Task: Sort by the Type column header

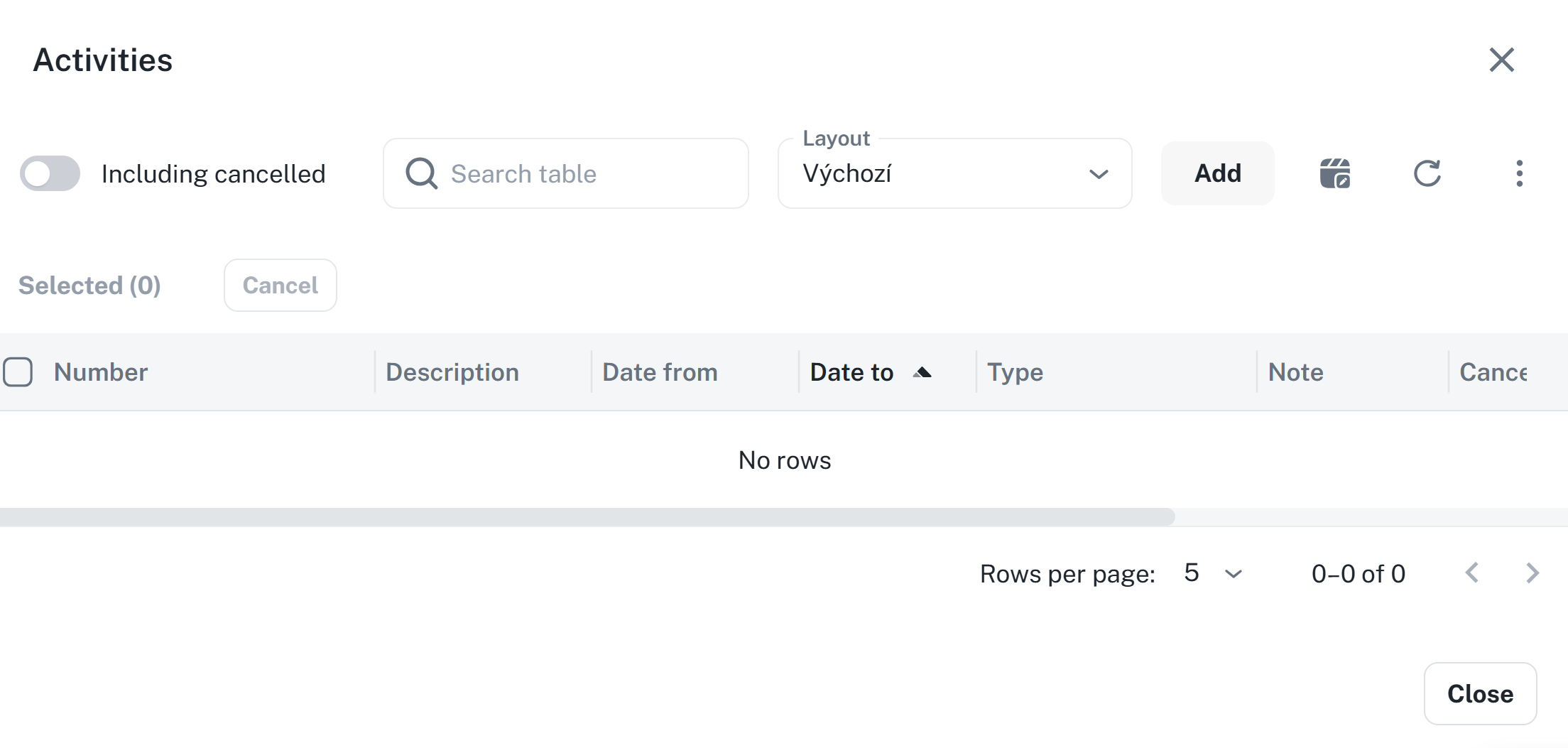Action: tap(1015, 372)
